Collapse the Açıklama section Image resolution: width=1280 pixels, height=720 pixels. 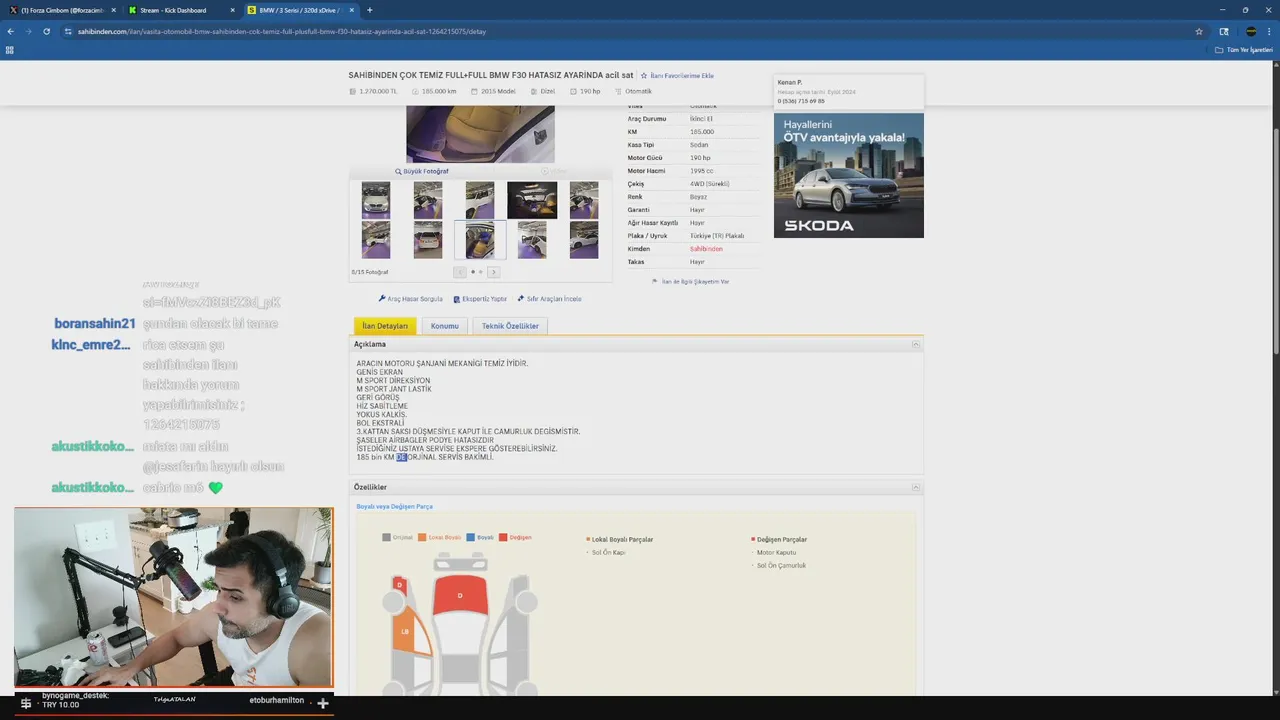point(915,344)
